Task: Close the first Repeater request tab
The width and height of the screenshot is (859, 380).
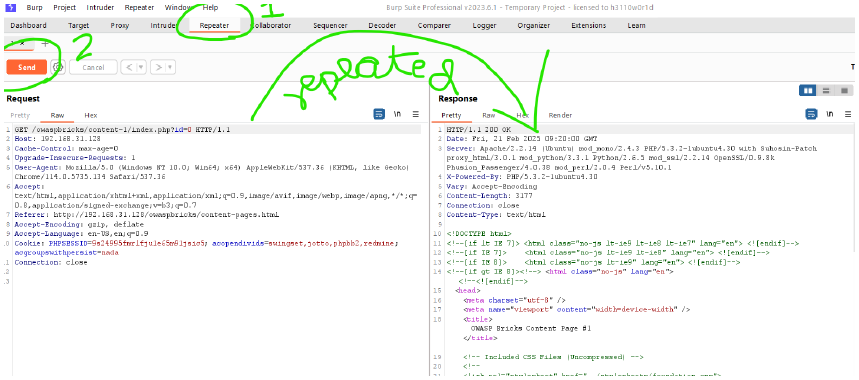Action: (x=22, y=43)
